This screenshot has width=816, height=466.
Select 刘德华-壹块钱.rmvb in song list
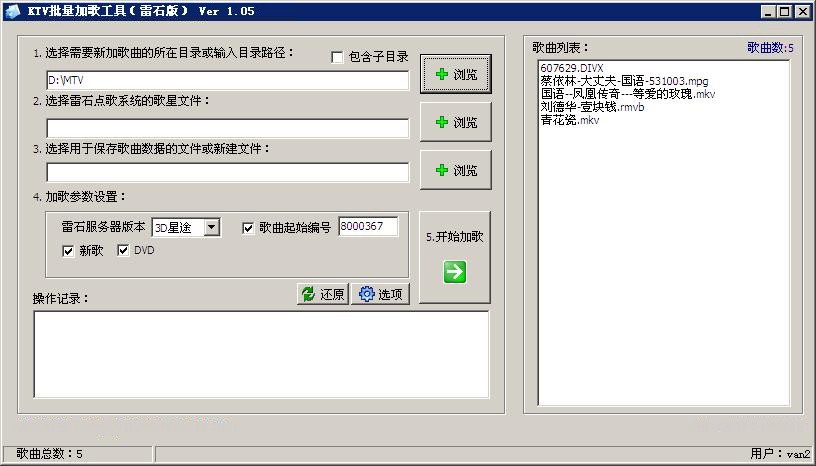pyautogui.click(x=592, y=107)
